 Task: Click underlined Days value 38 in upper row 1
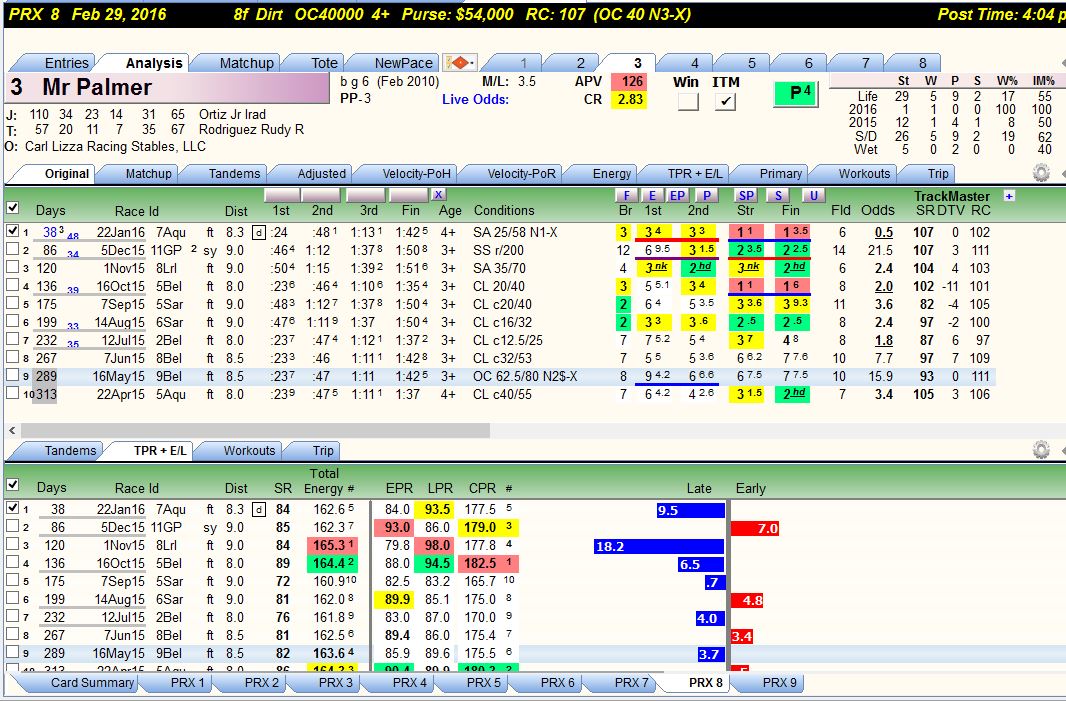pos(51,233)
